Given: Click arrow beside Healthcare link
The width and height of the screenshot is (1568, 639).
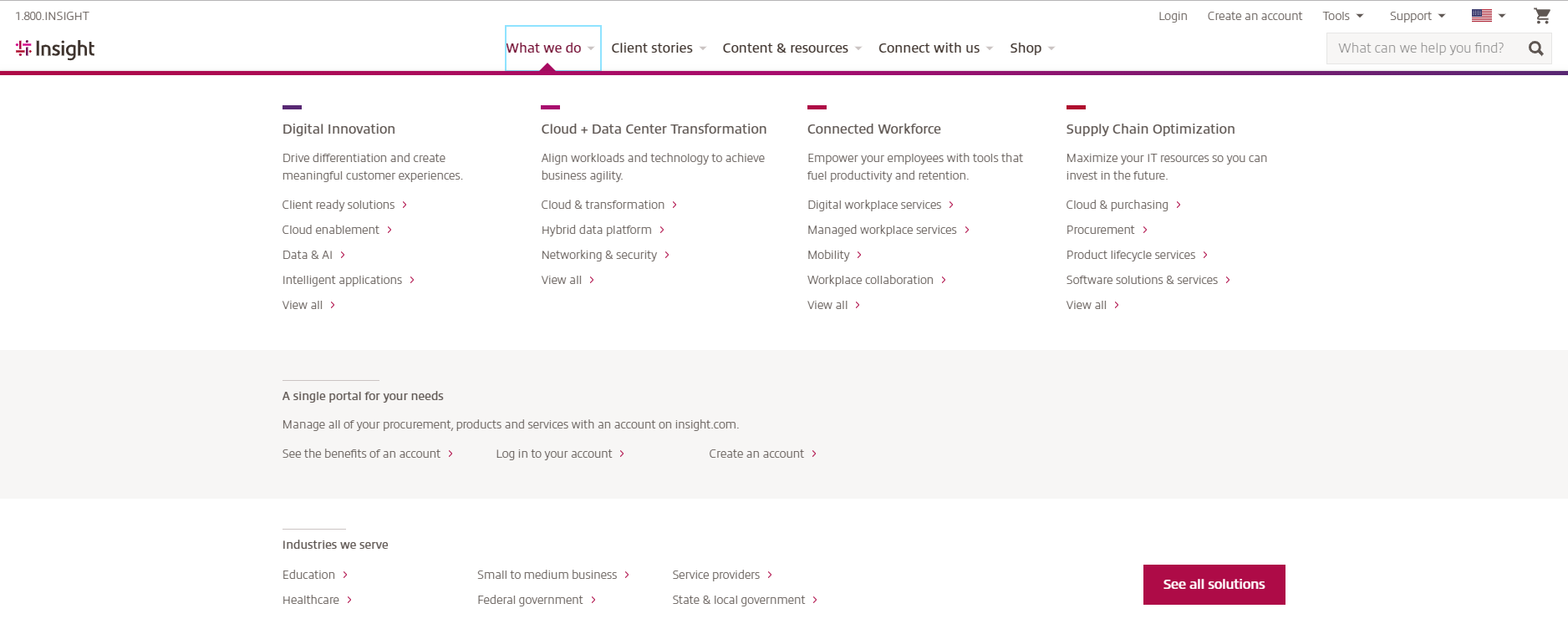Looking at the screenshot, I should (349, 600).
